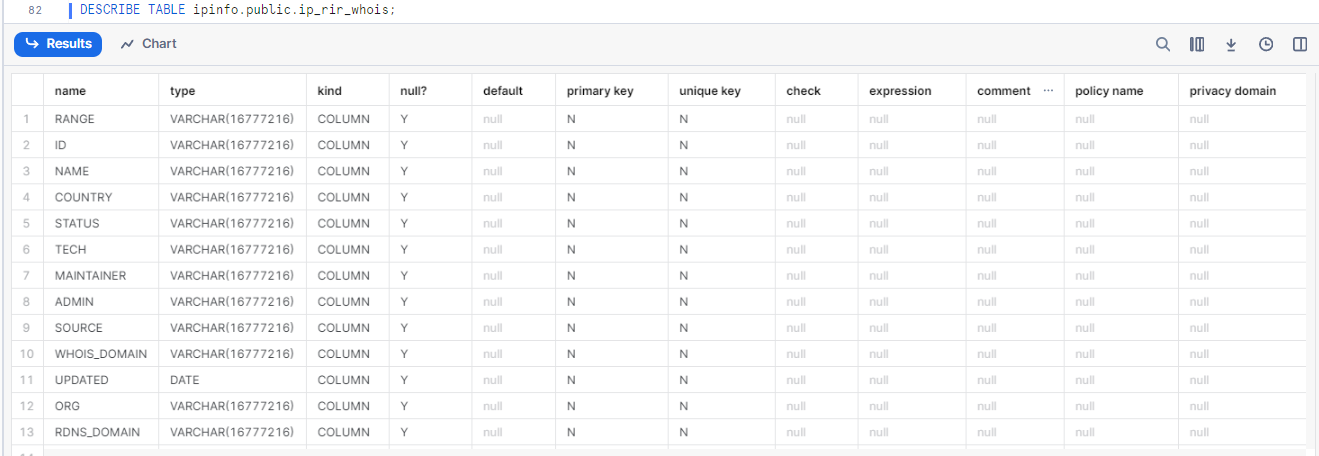Select the MAINTAINER cell
This screenshot has width=1319, height=456.
tap(101, 275)
